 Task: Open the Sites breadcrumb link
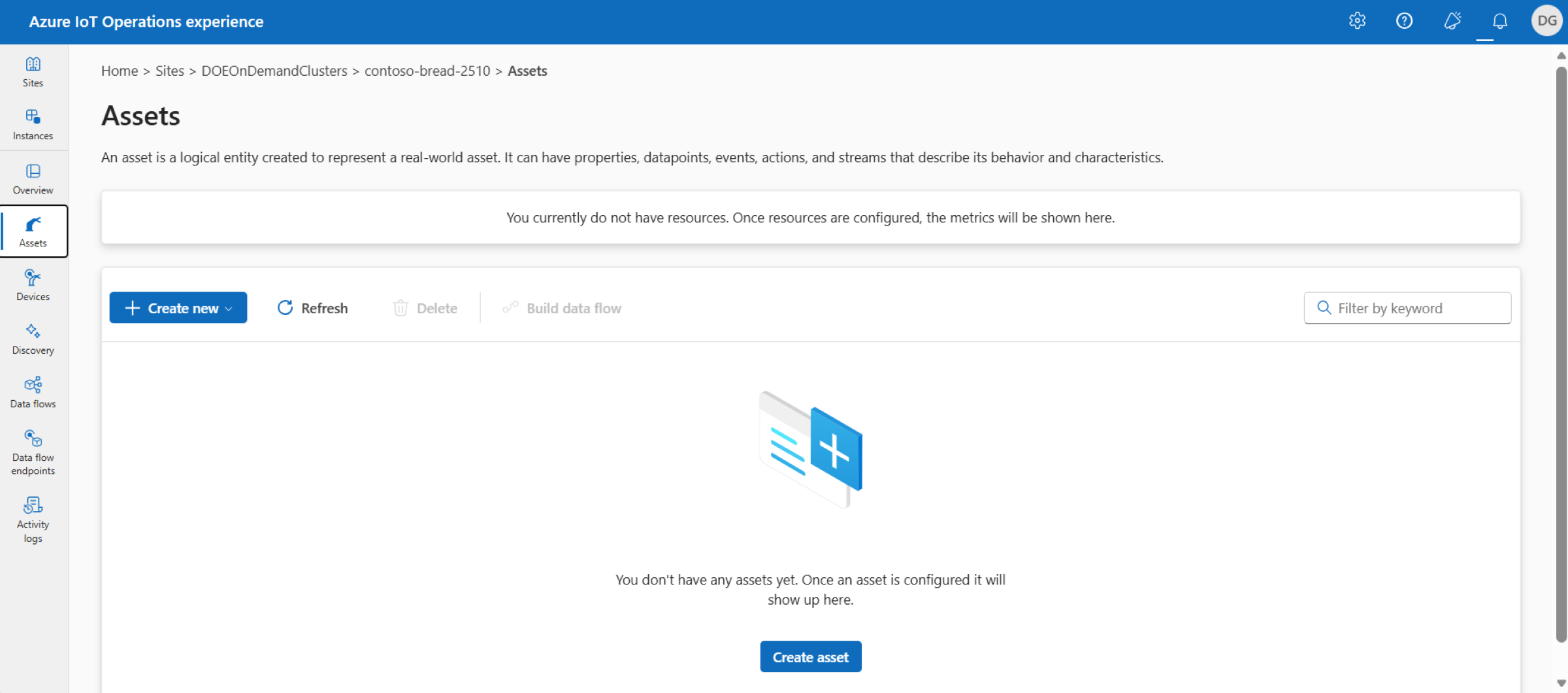170,71
